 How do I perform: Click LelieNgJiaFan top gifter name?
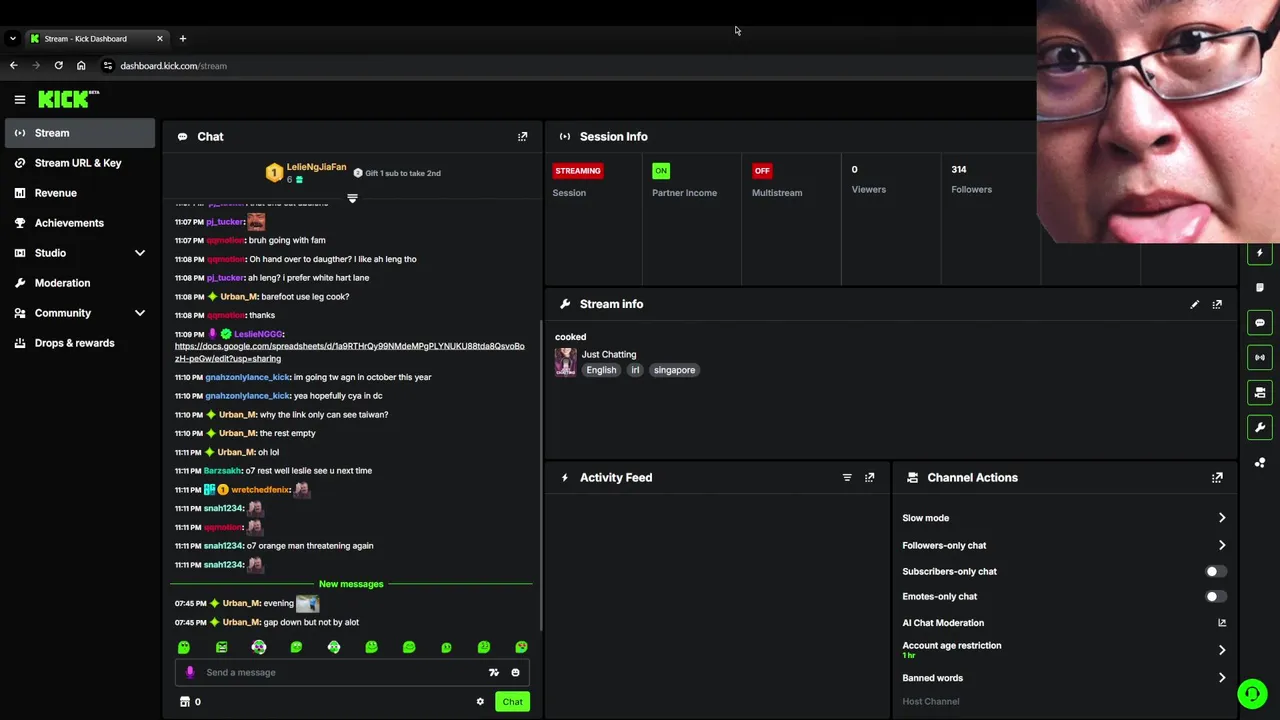[316, 167]
